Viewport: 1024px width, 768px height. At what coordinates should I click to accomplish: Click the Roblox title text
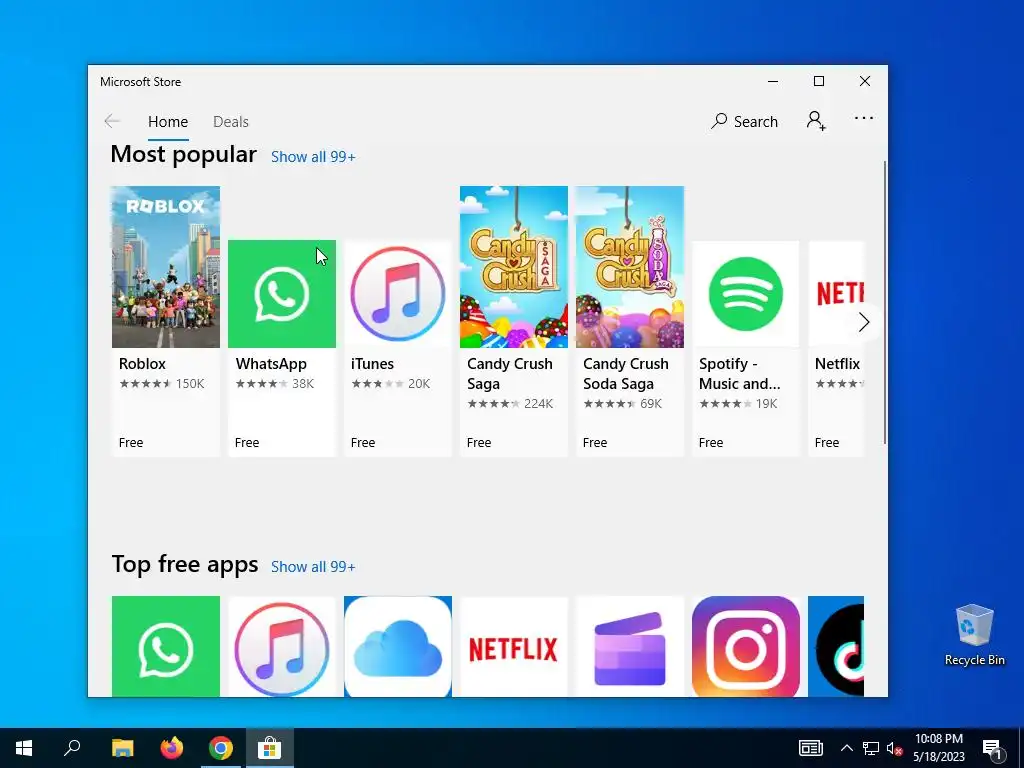click(142, 364)
